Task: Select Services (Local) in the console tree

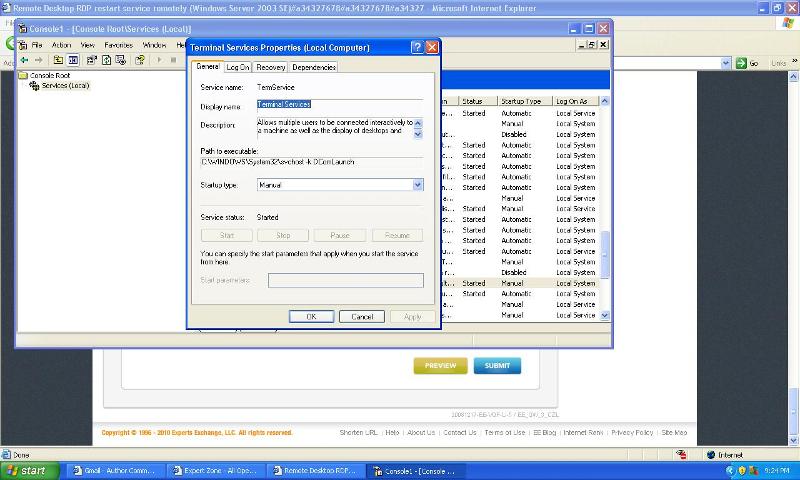Action: coord(65,86)
